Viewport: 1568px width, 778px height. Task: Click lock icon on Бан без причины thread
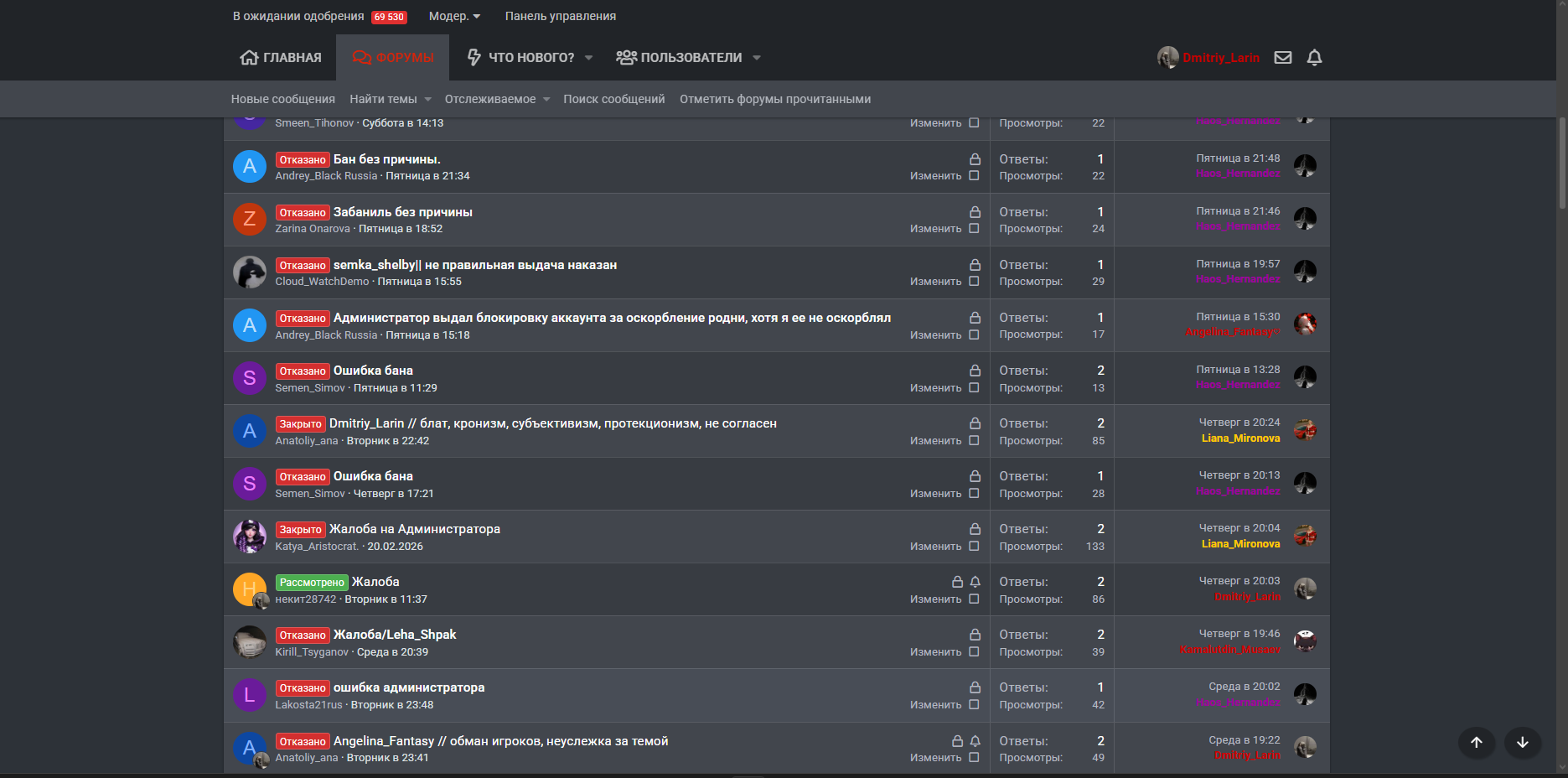pos(975,159)
